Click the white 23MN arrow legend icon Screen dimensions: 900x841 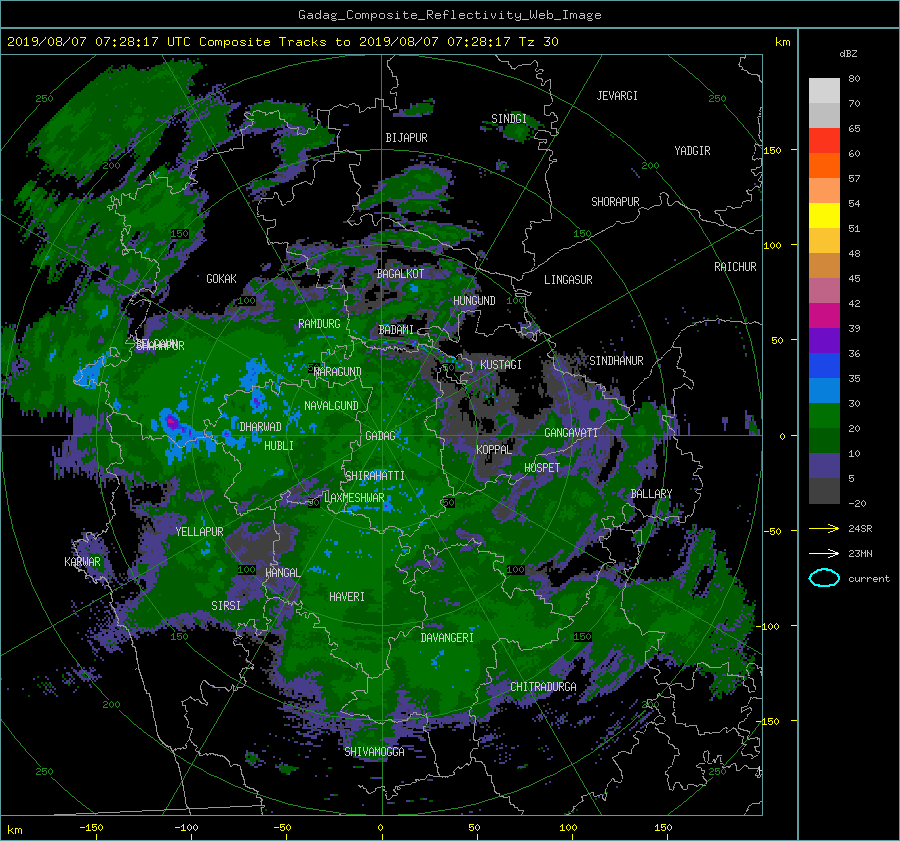(x=824, y=553)
